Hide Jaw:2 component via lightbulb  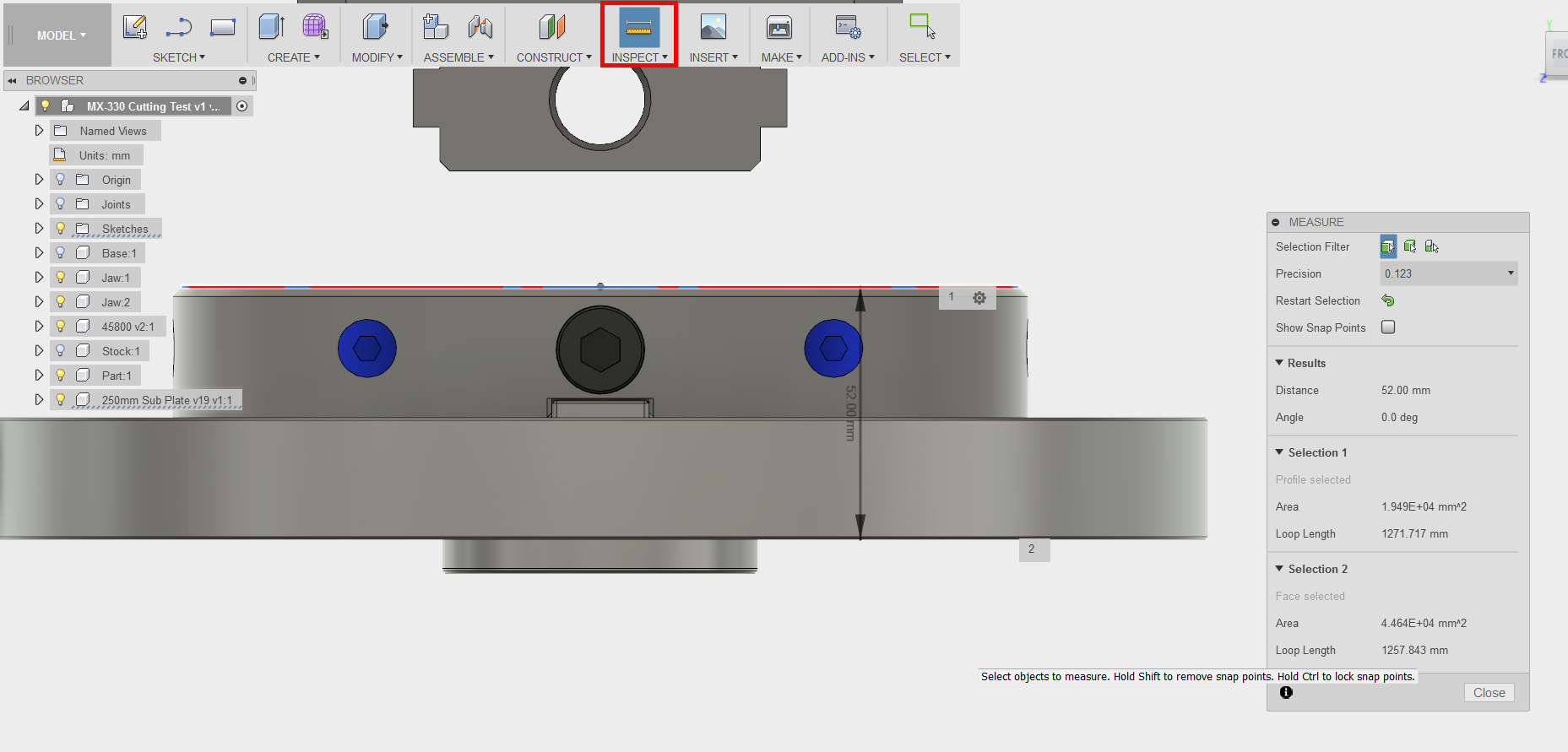(x=60, y=302)
